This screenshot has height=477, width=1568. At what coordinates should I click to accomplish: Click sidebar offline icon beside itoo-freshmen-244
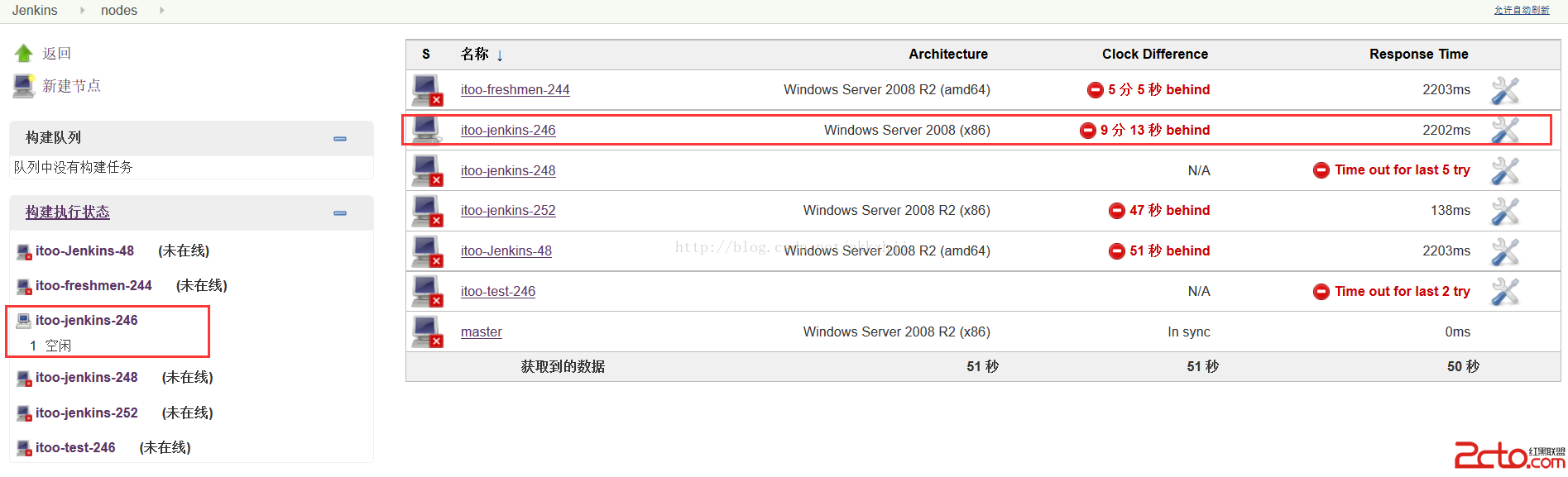coord(24,286)
